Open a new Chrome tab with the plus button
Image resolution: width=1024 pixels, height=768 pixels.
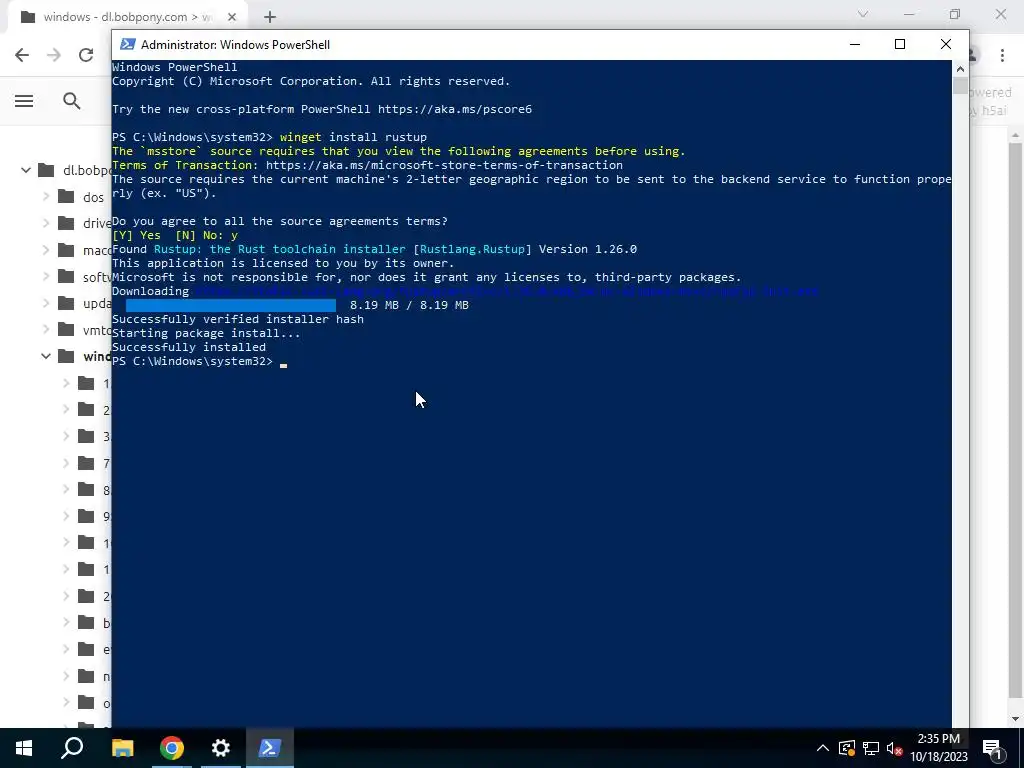pos(270,17)
